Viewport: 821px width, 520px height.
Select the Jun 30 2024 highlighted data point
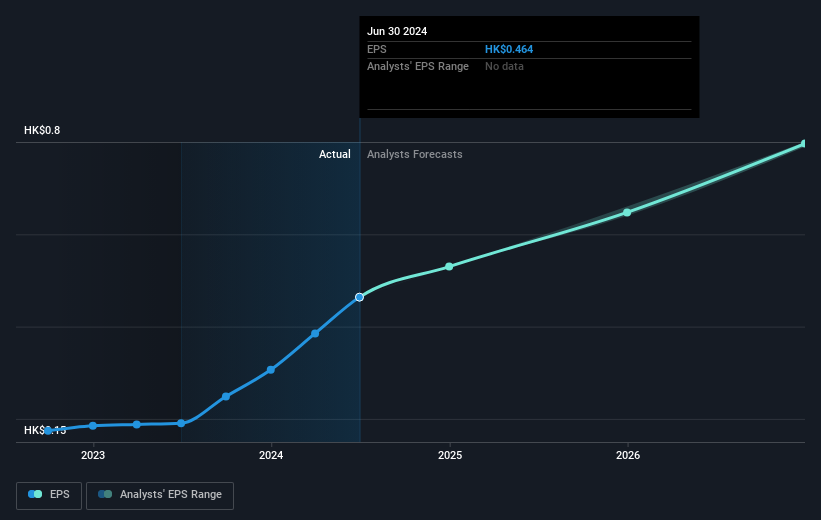tap(359, 297)
